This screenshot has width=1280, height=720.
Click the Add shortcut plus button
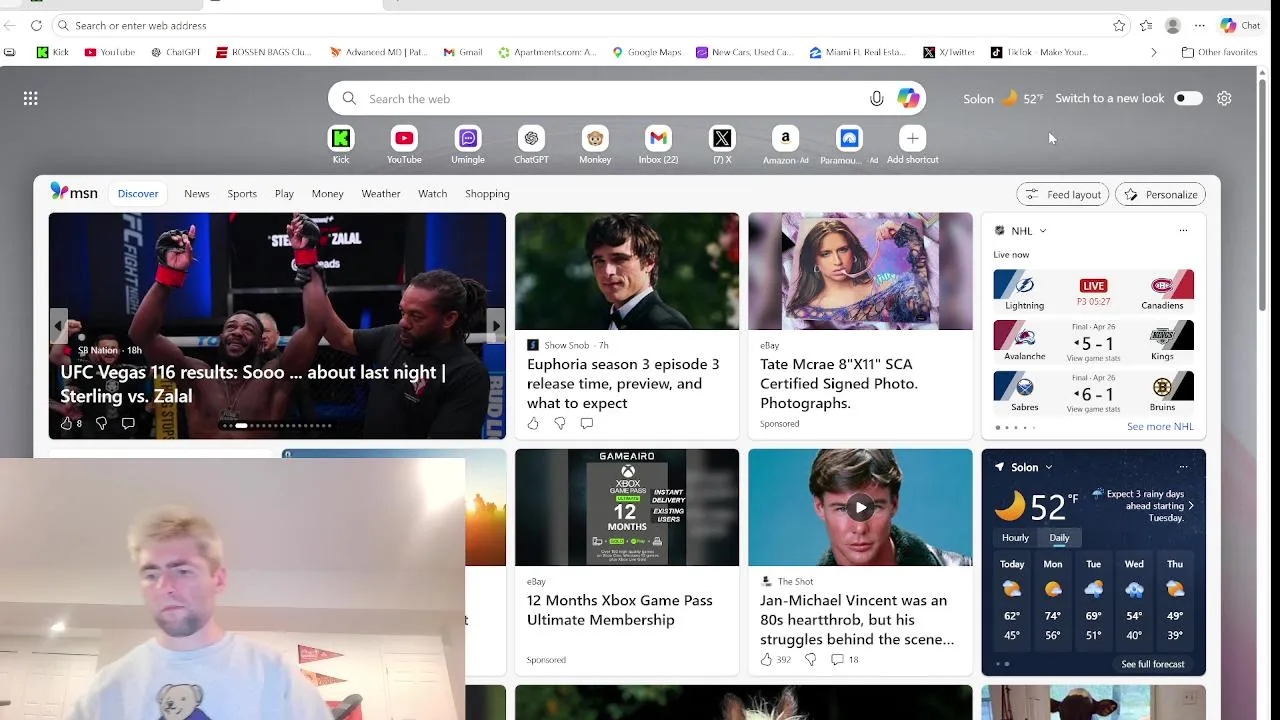coord(912,138)
